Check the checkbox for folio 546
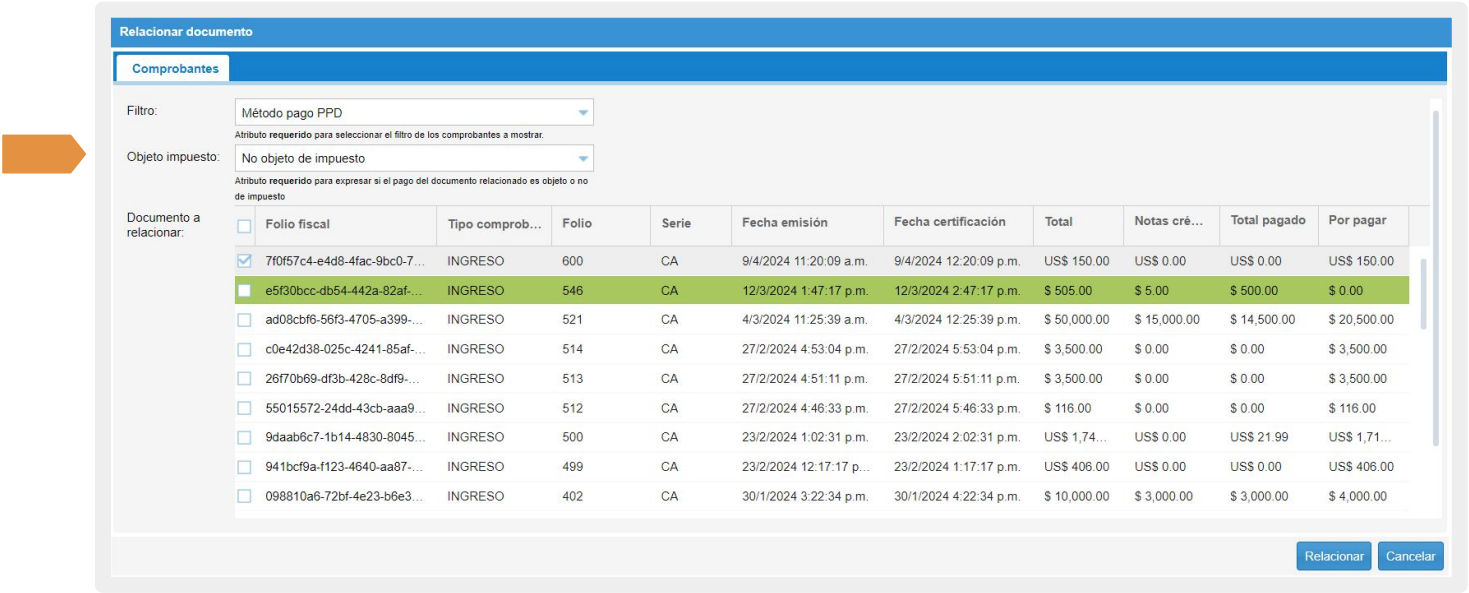 [245, 291]
